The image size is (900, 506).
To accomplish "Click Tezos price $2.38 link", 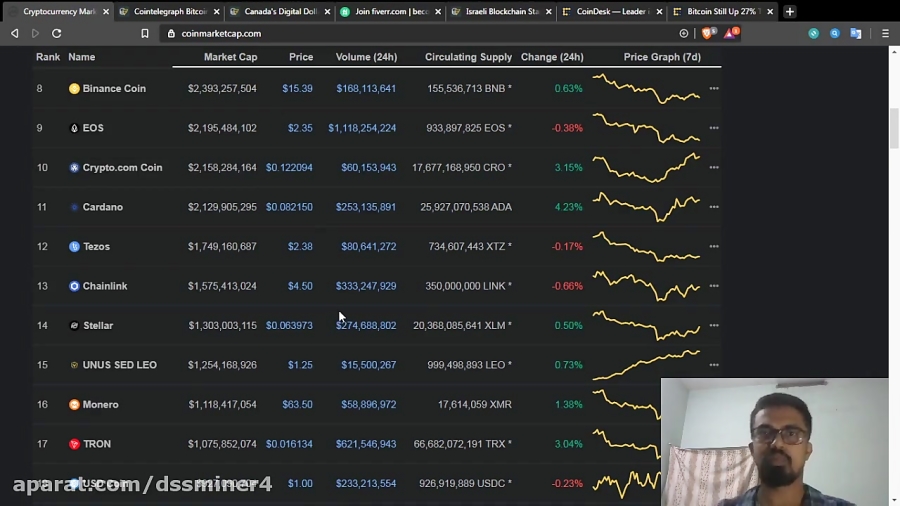I will 300,247.
